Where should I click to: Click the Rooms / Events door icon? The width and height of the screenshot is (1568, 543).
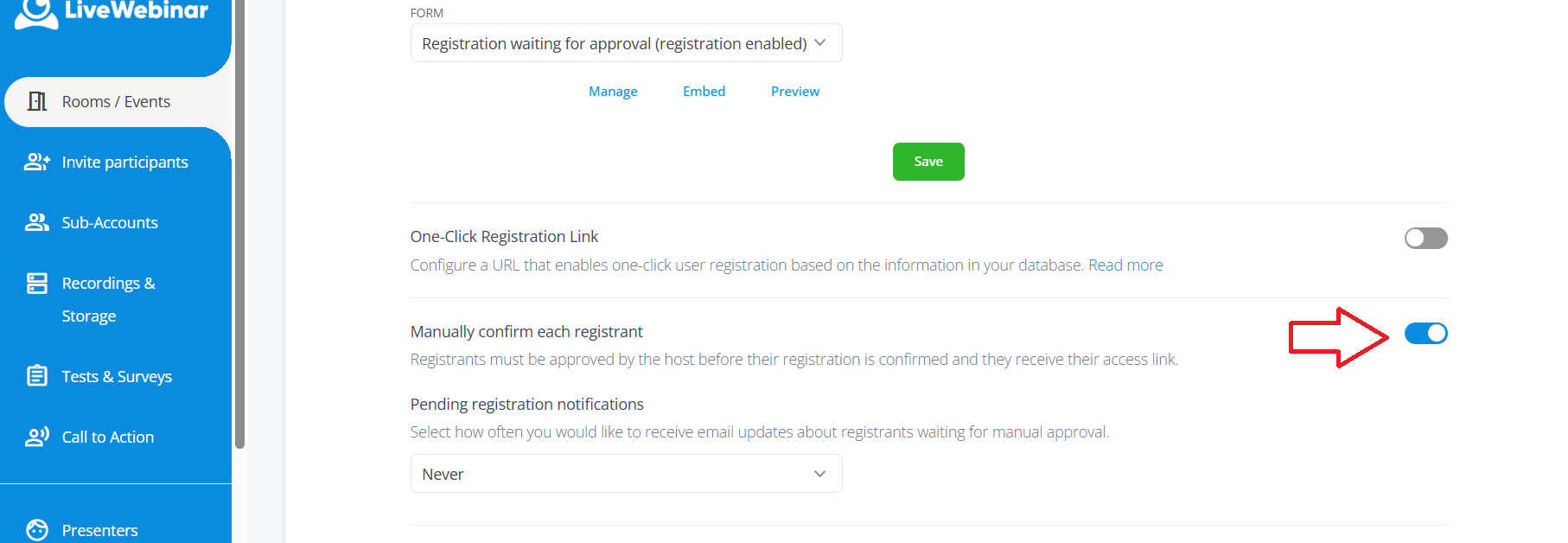37,101
